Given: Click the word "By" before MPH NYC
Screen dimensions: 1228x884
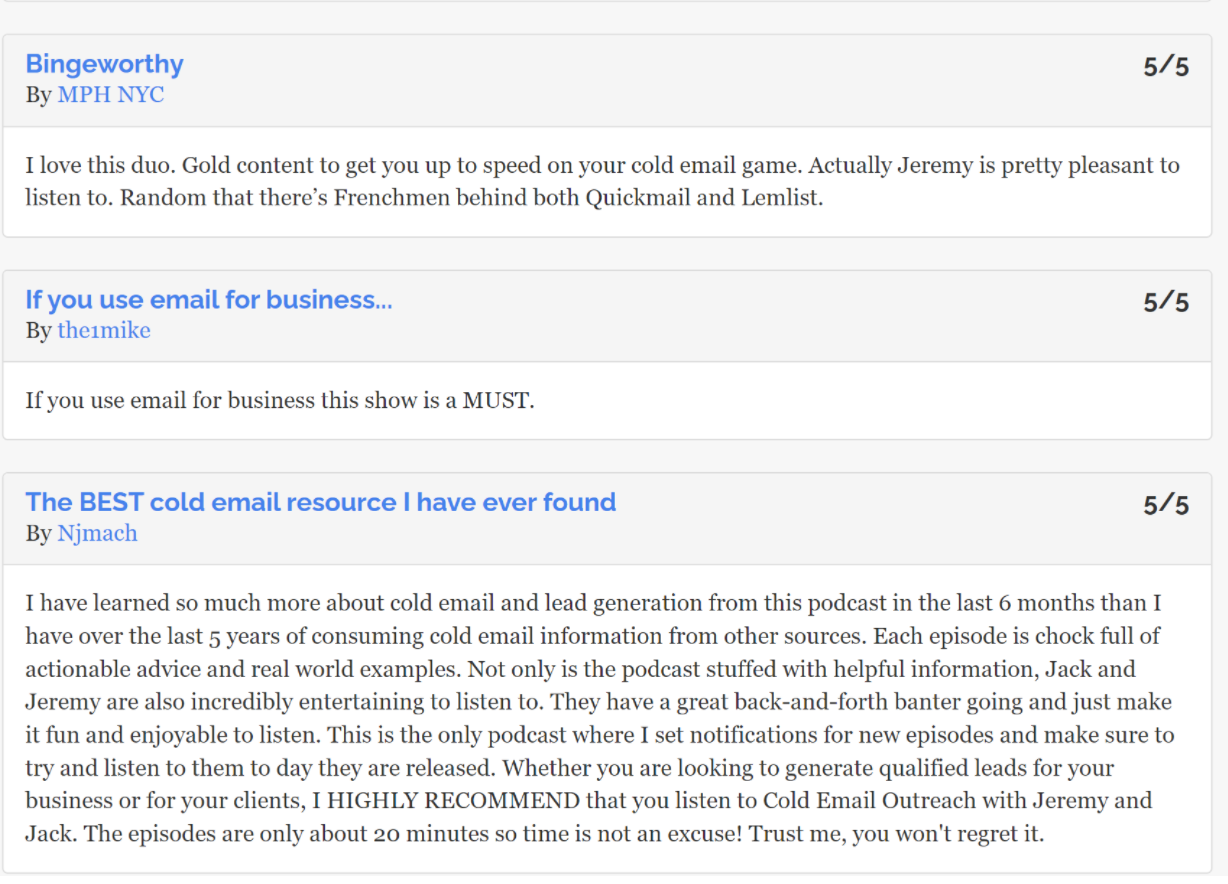Looking at the screenshot, I should coord(38,96).
